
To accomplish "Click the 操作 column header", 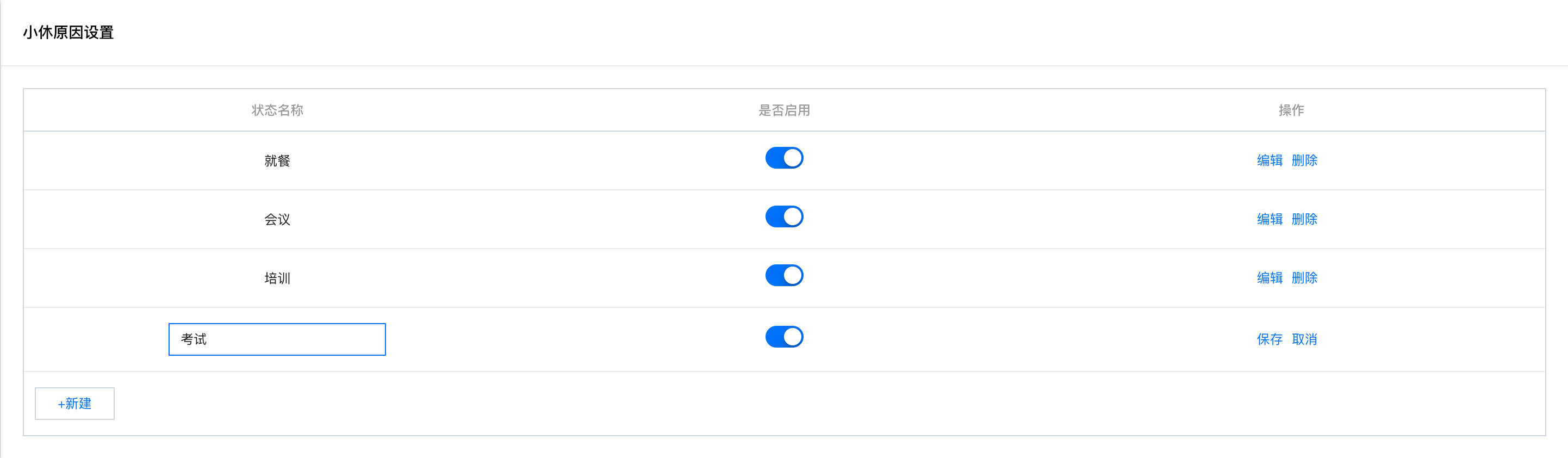I will click(1290, 110).
